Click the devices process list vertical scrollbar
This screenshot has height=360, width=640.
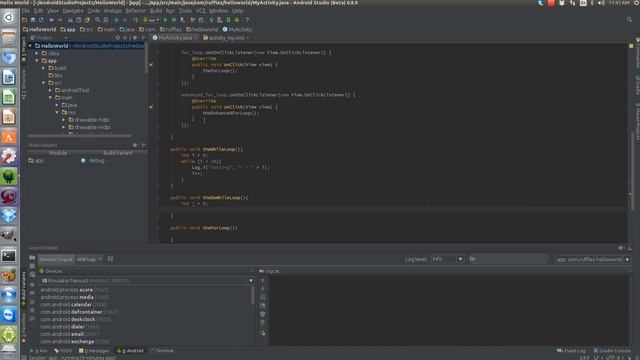252,296
